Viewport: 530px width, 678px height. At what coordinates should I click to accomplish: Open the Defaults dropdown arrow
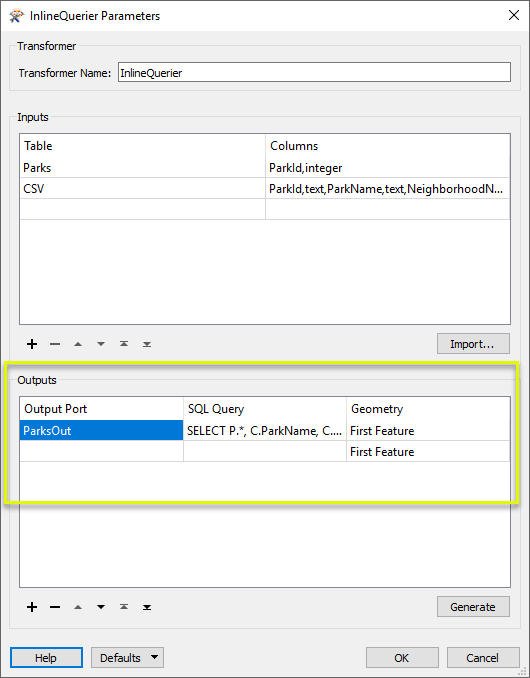tap(154, 658)
